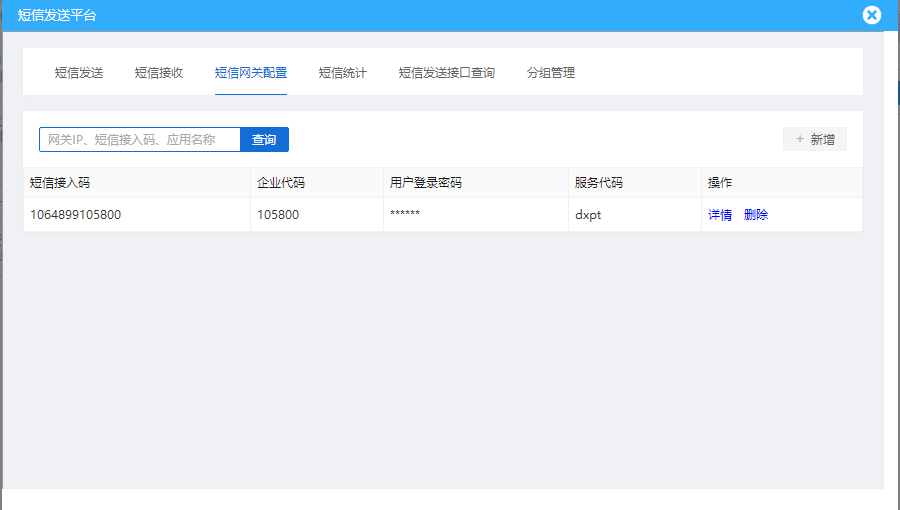The image size is (900, 510).
Task: Switch to the 短信发送 tab
Action: click(79, 73)
